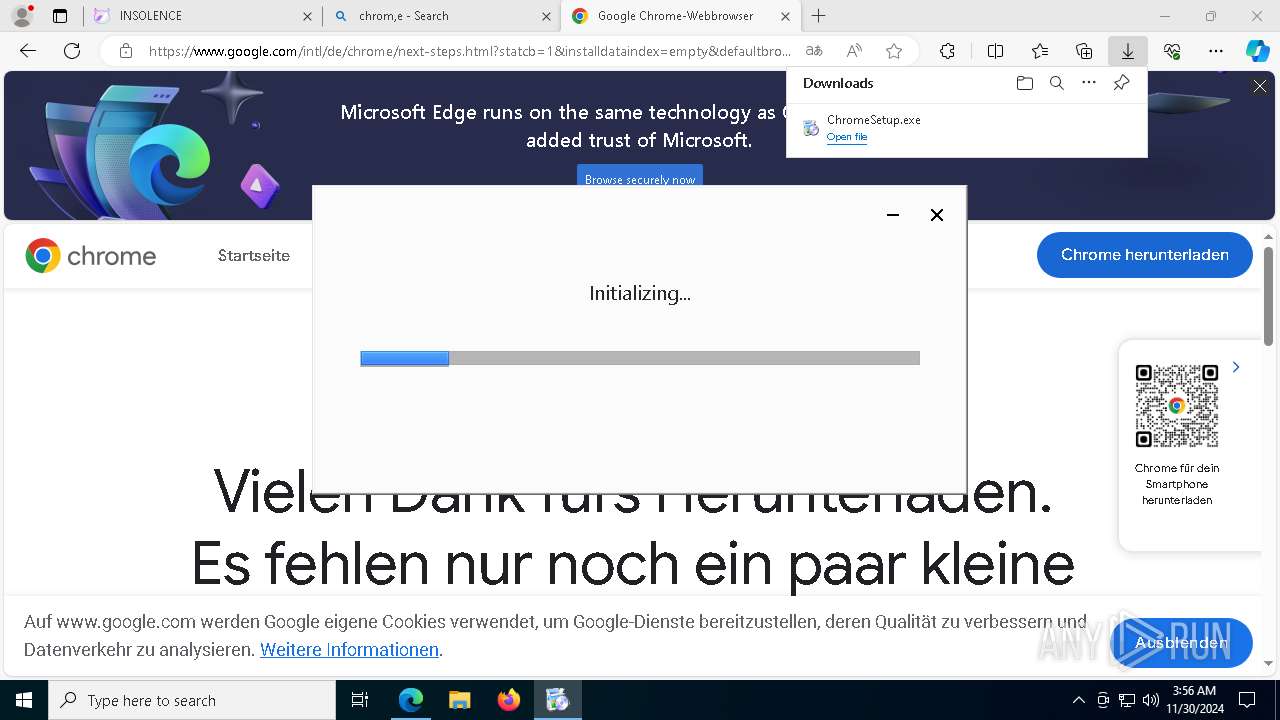Click the chrome logo
Viewport: 1280px width, 720px height.
[x=91, y=256]
